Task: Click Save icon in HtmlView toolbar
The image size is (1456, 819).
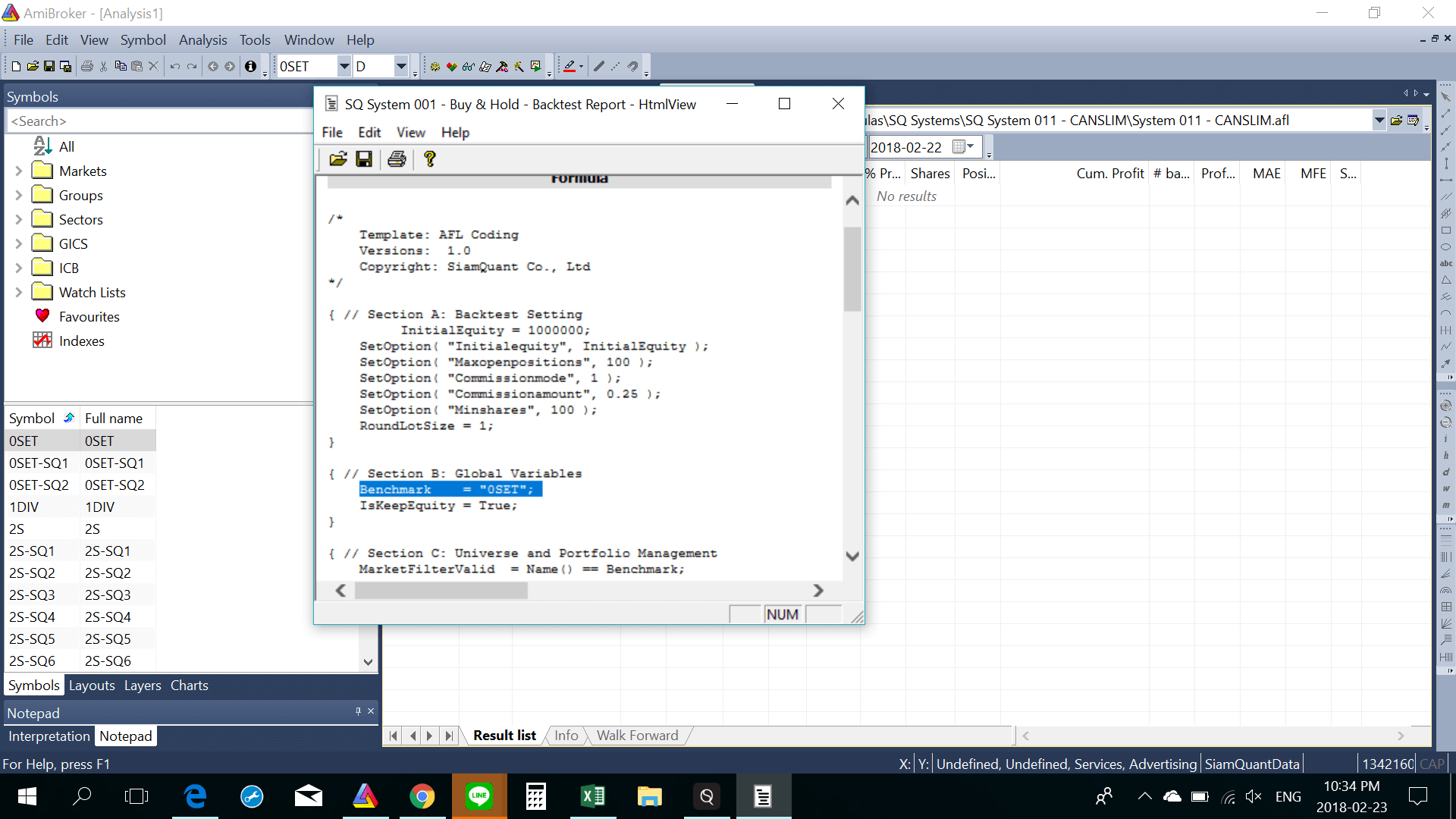Action: (x=364, y=159)
